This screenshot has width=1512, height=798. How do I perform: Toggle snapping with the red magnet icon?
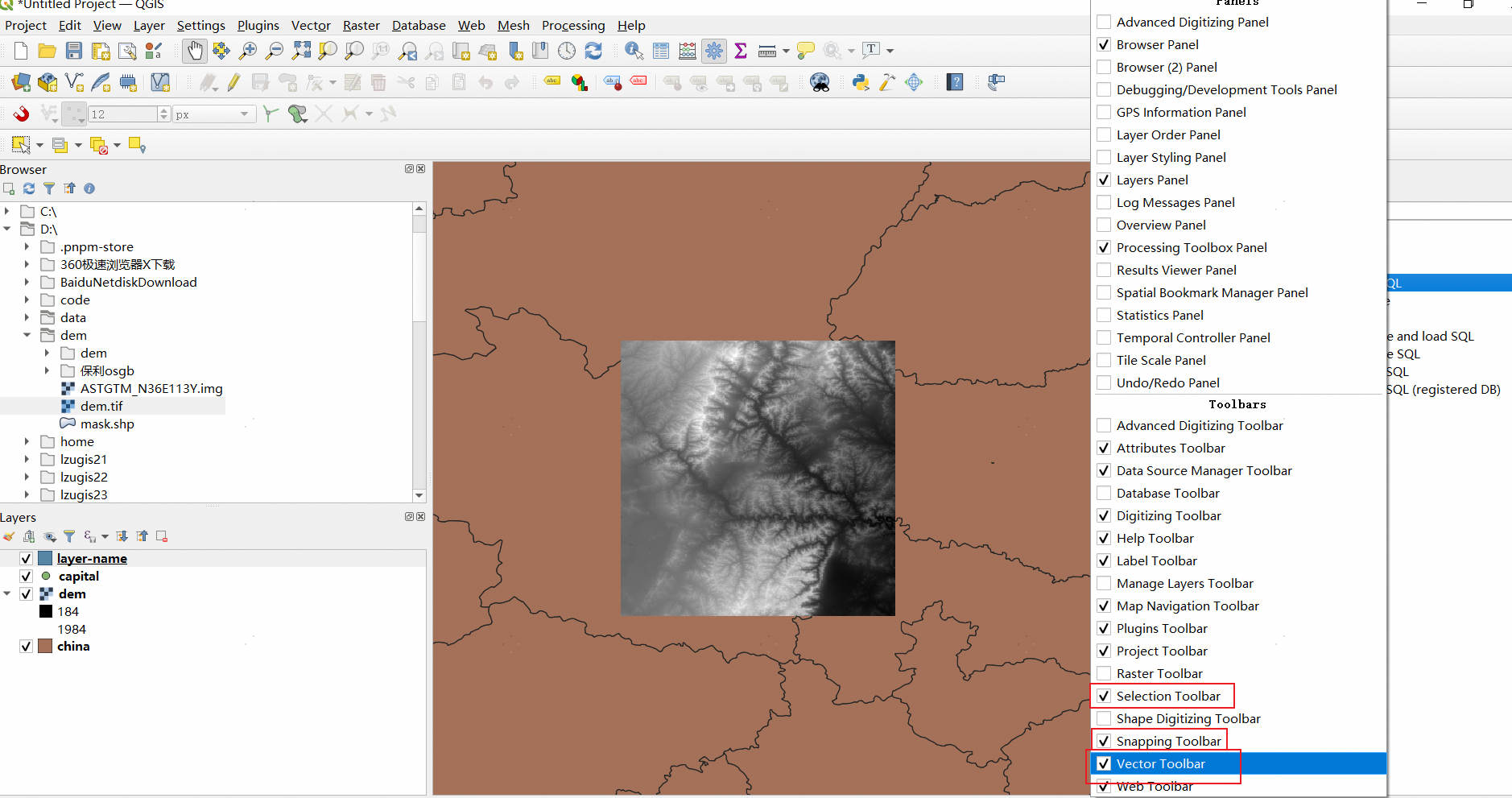21,114
